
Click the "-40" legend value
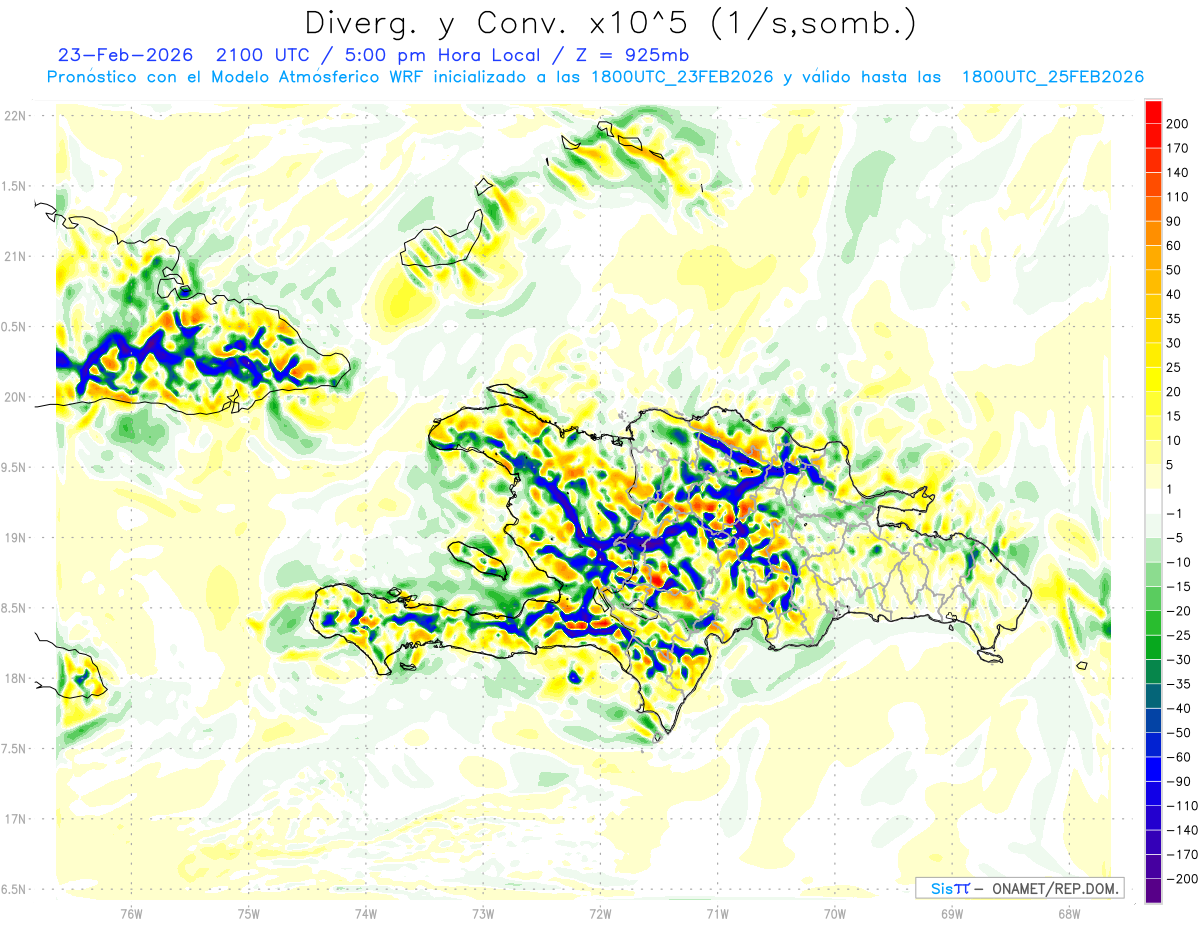[x=1180, y=709]
